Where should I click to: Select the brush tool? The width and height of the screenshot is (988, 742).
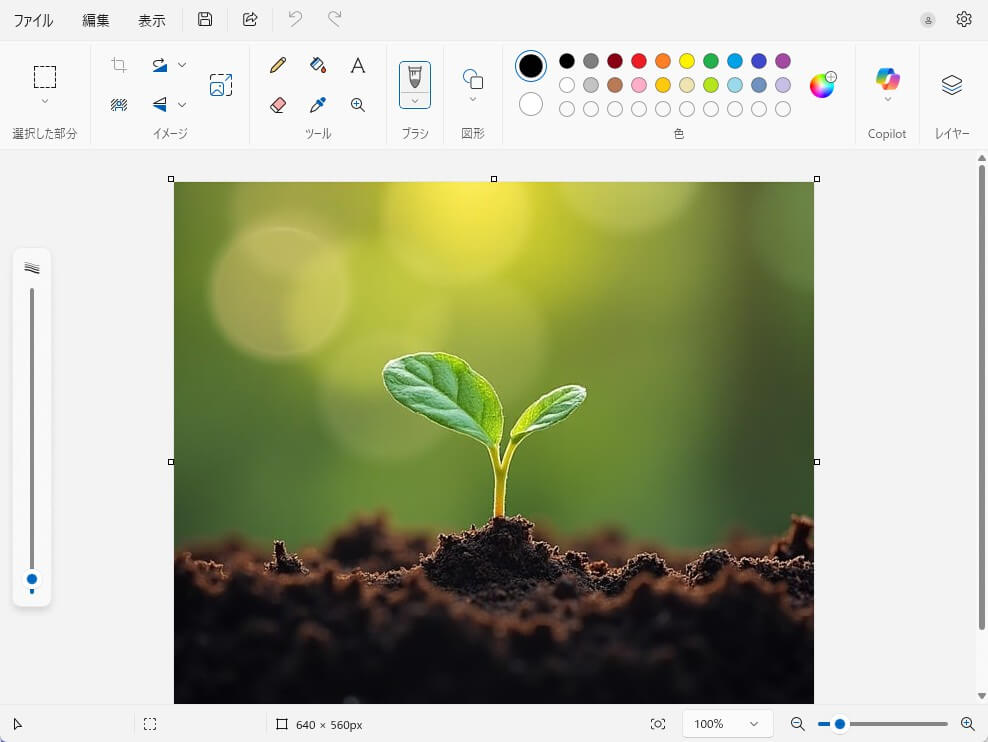click(x=415, y=77)
